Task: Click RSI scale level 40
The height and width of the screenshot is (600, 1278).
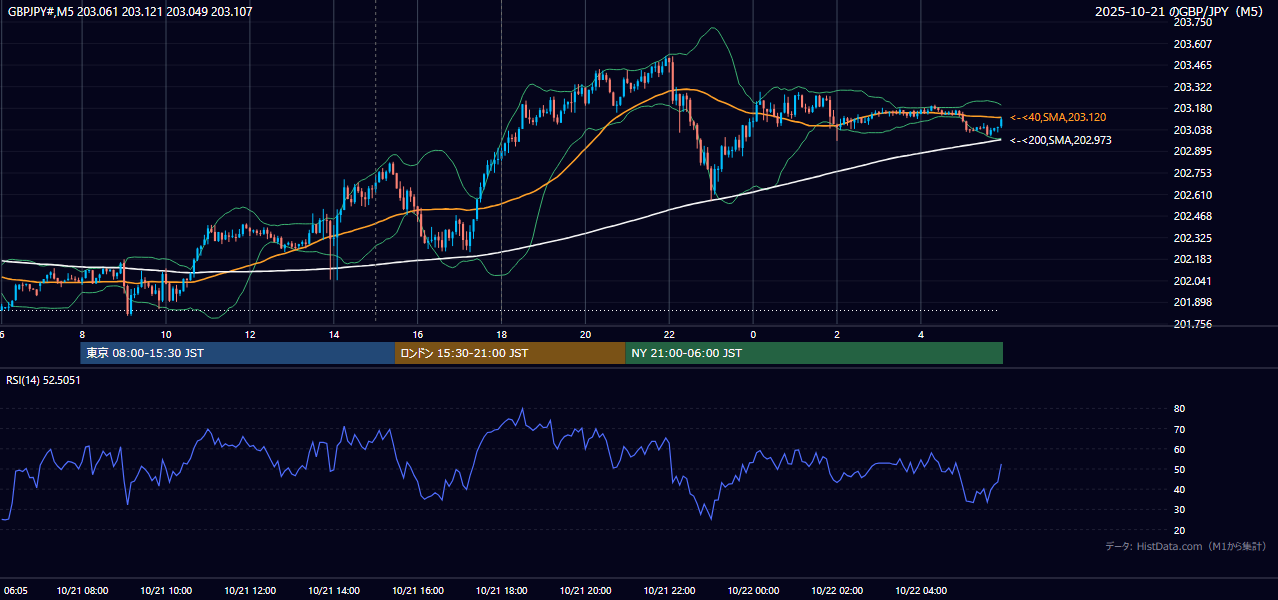Action: 1179,489
